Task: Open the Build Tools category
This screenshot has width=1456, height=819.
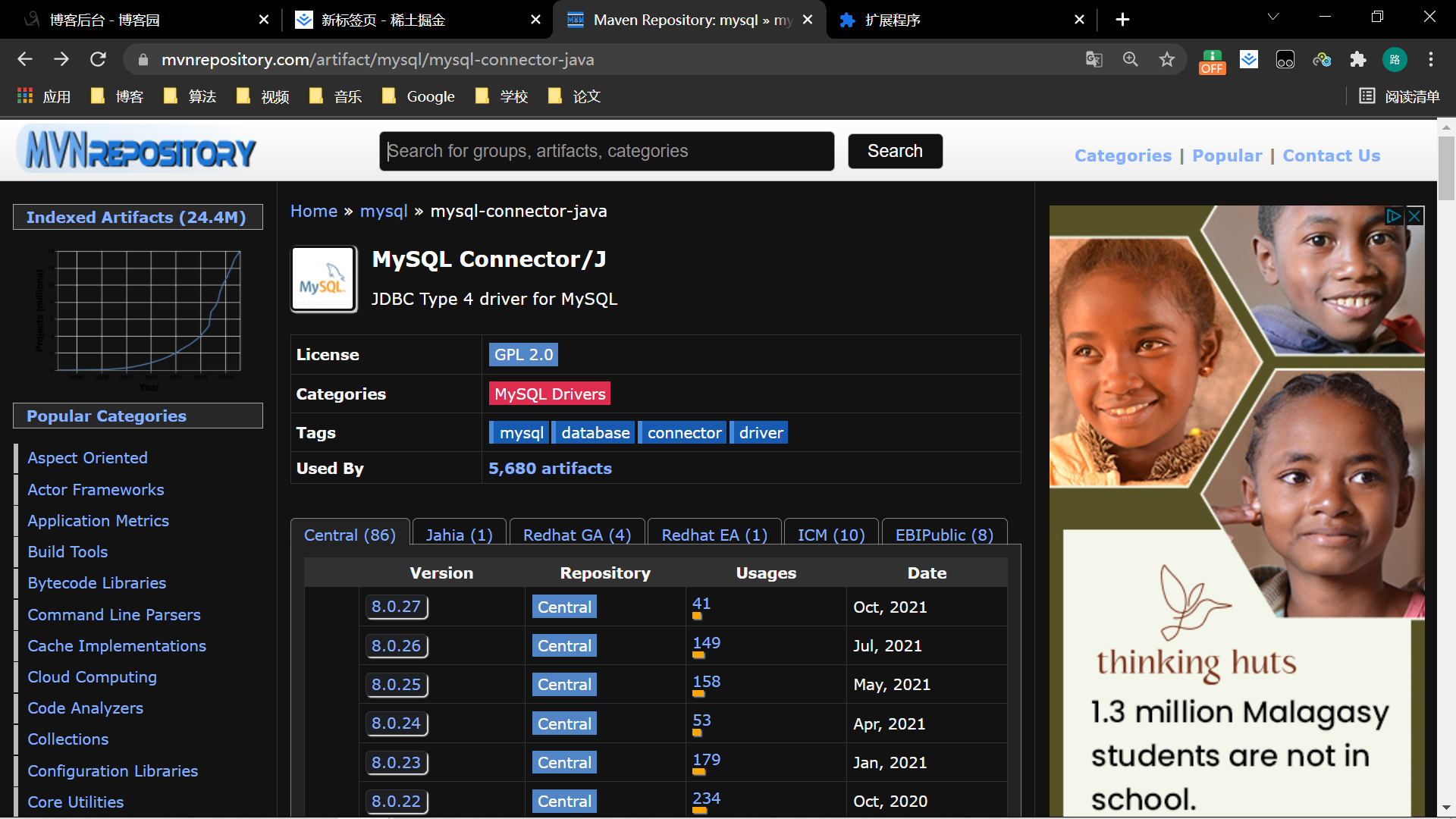Action: point(67,552)
